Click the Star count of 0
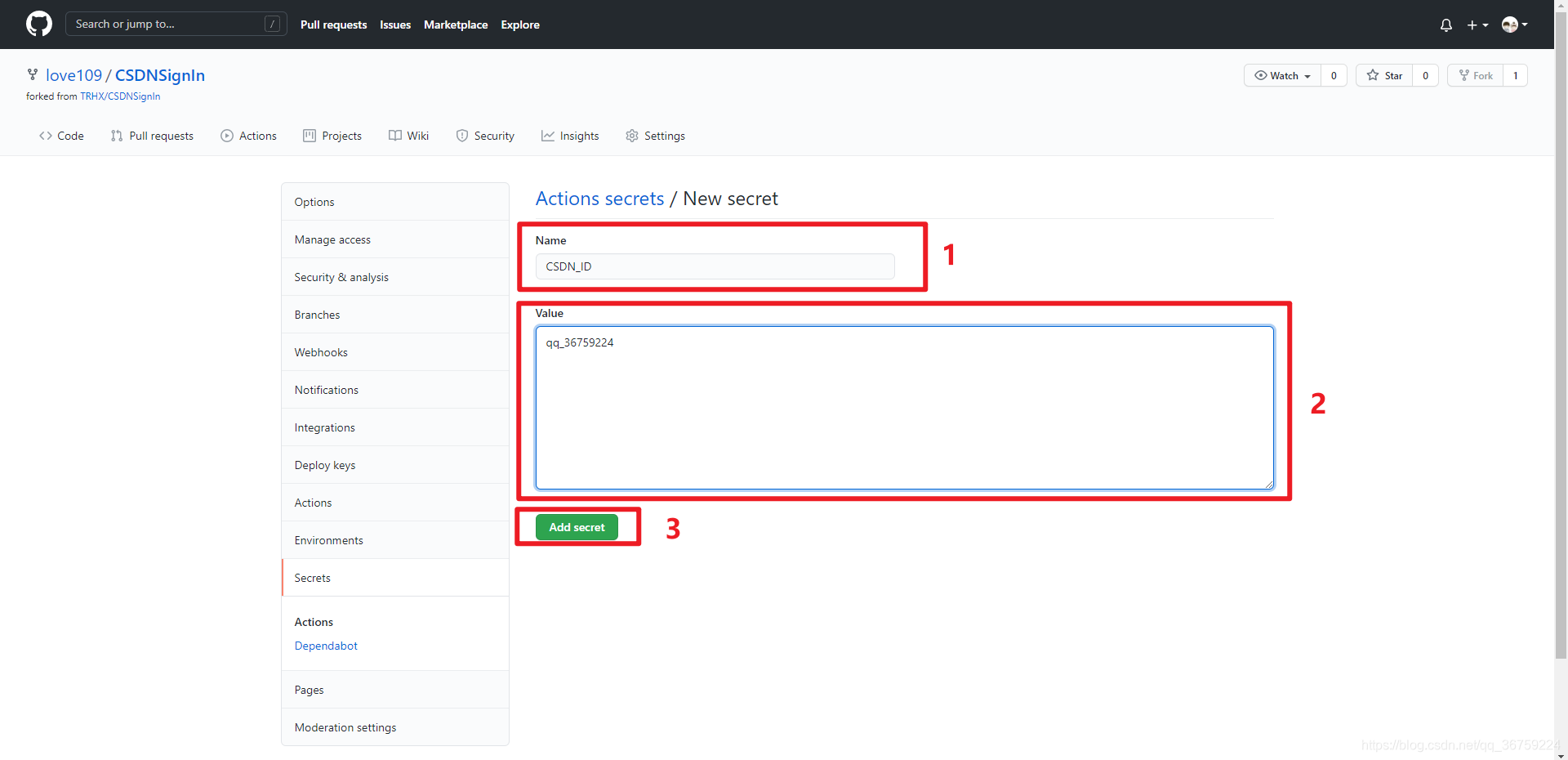 tap(1425, 75)
